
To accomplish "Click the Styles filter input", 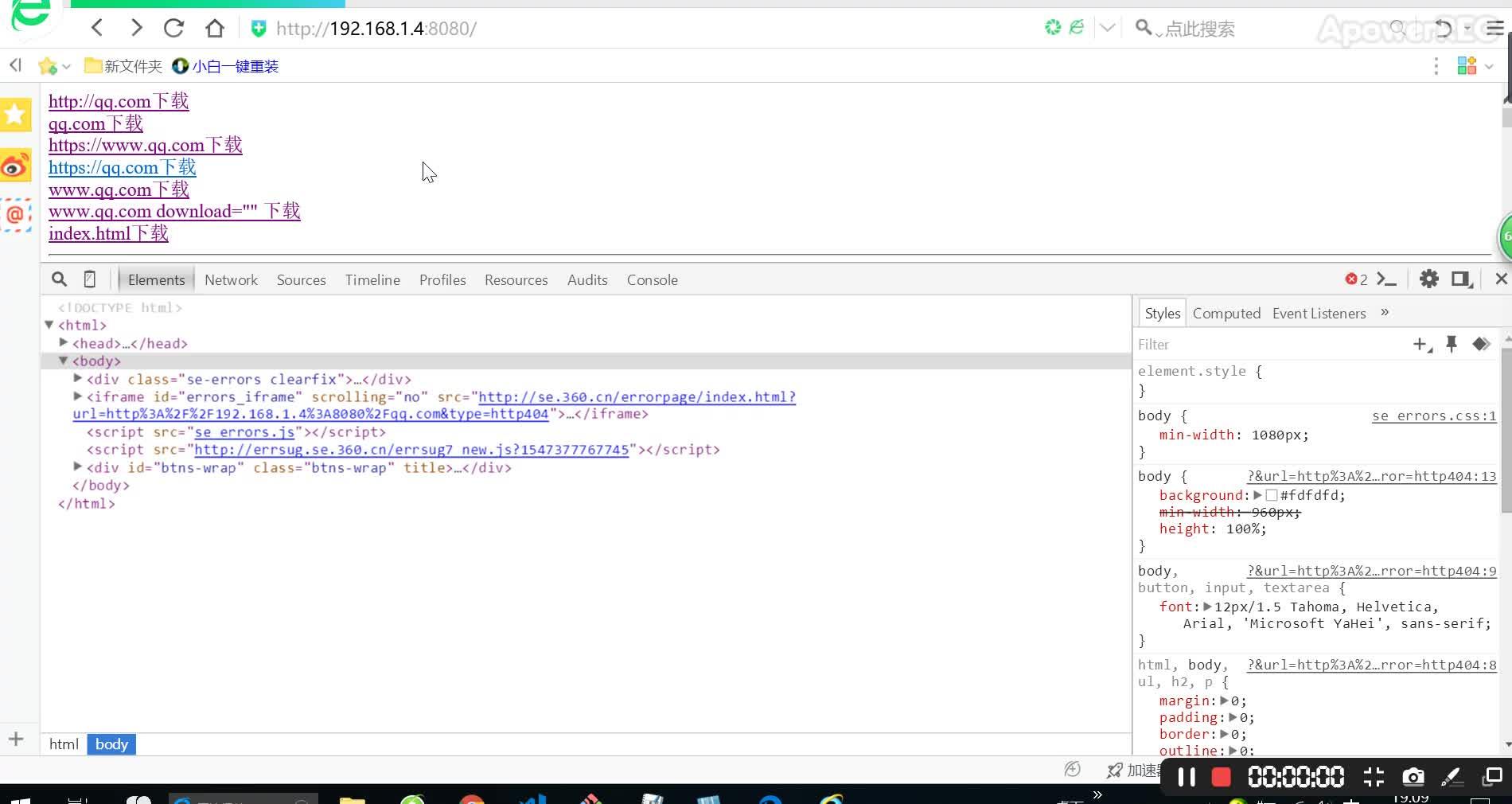I will coord(1269,344).
